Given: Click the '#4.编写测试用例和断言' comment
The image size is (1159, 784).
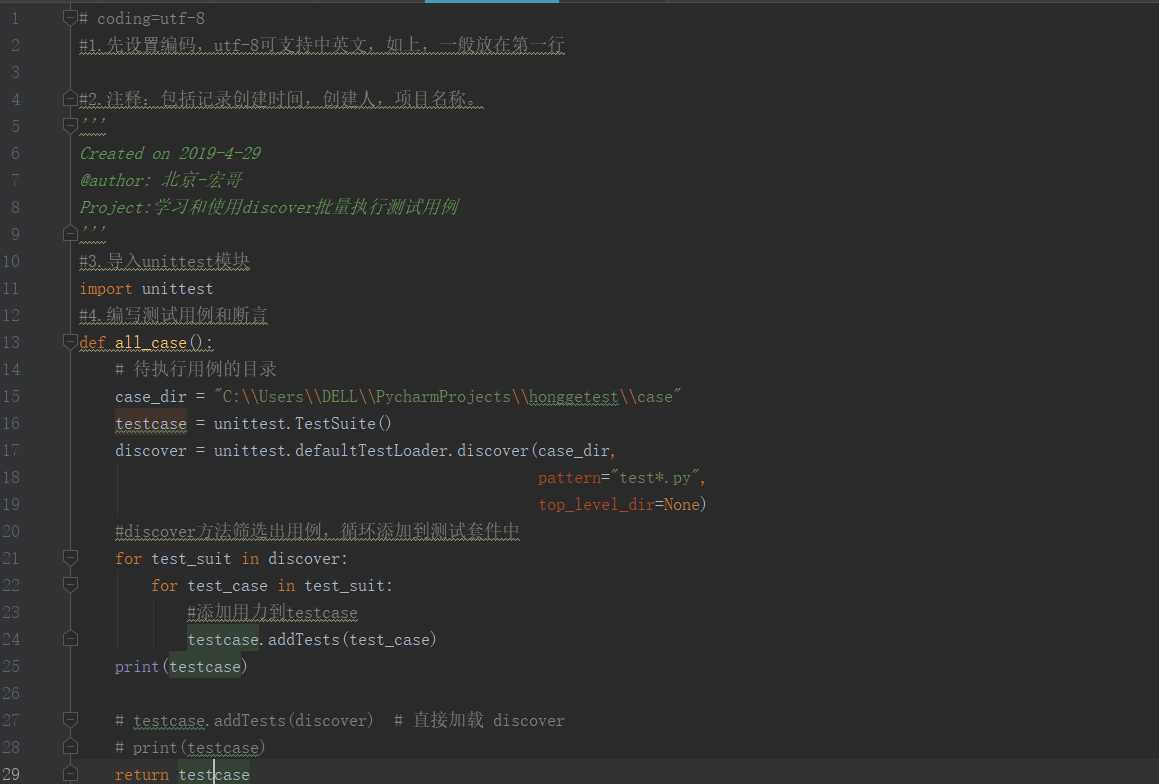Looking at the screenshot, I should 174,315.
